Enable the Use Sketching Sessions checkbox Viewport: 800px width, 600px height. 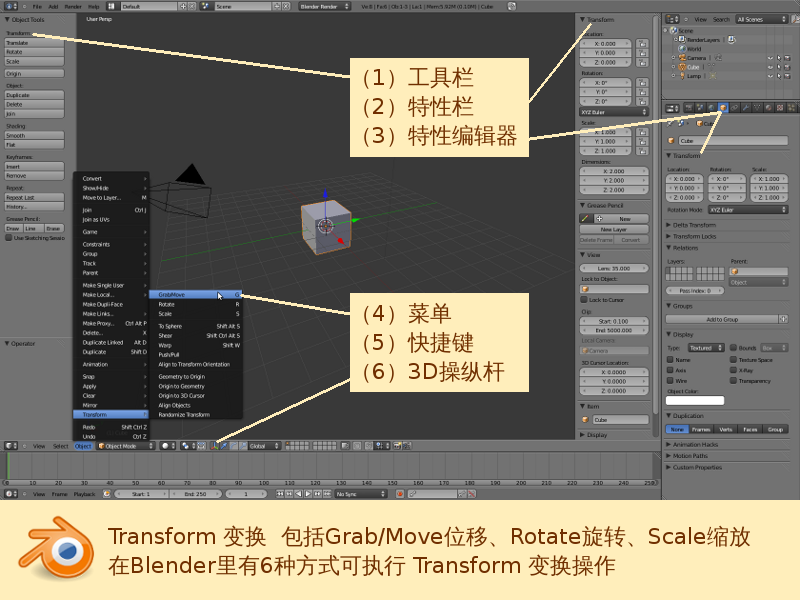(9, 238)
